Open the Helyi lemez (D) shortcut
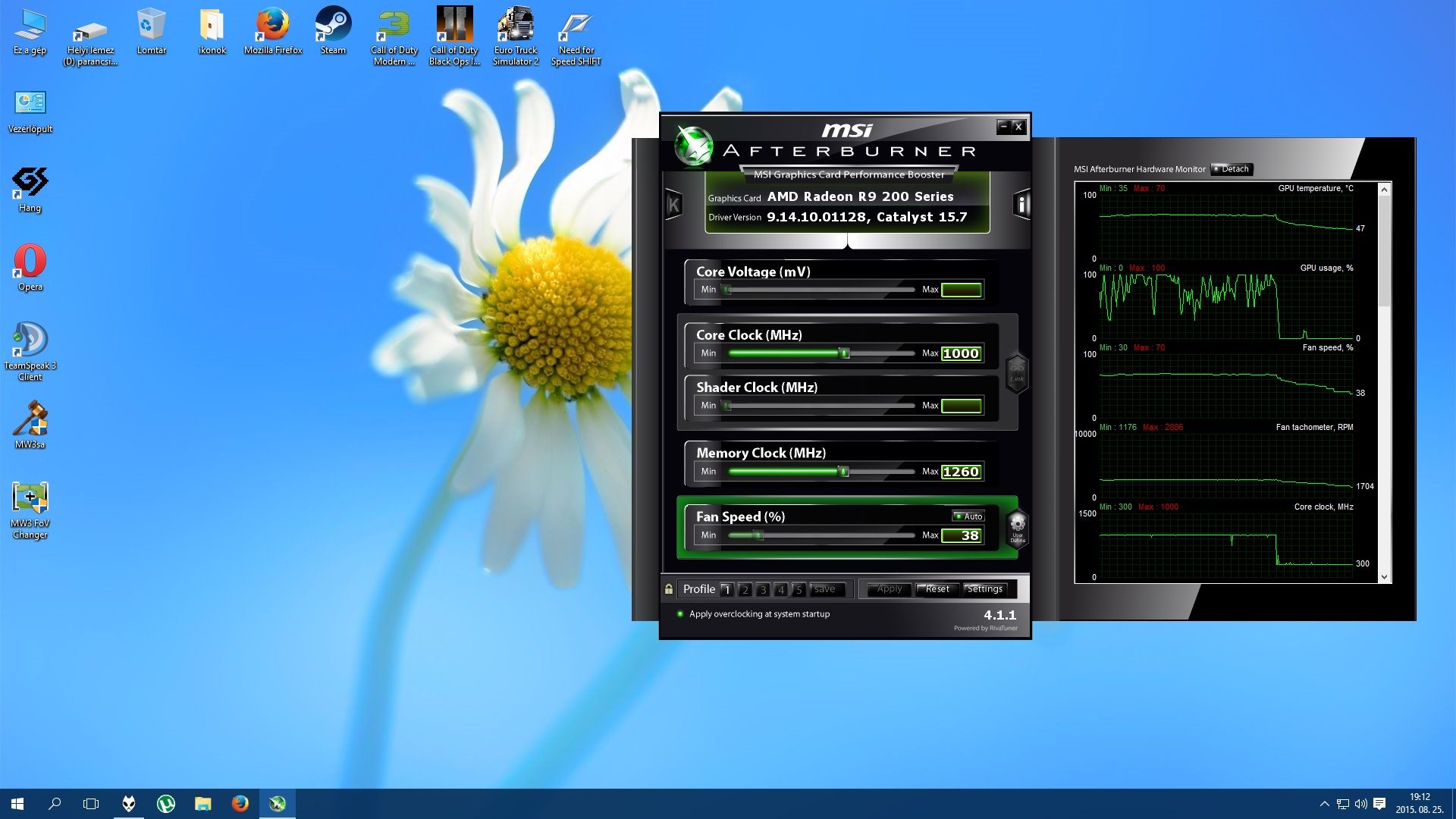1456x819 pixels. coord(90,38)
